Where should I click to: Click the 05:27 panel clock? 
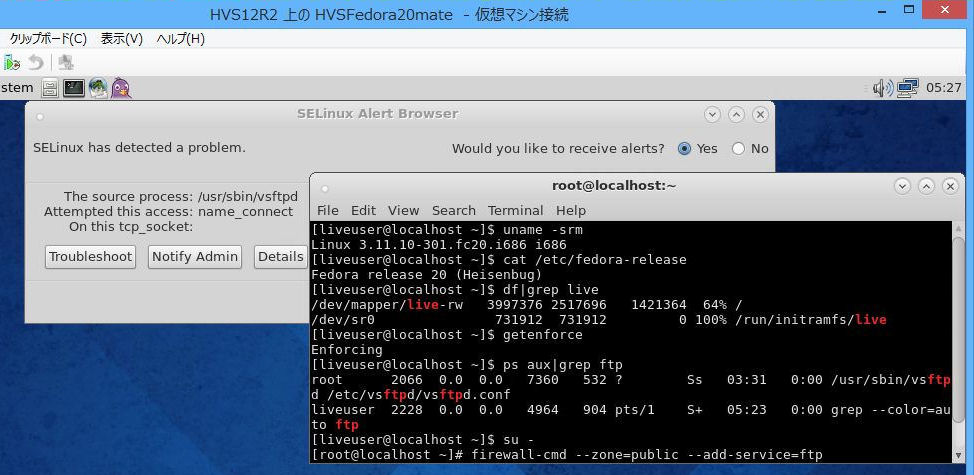click(944, 88)
